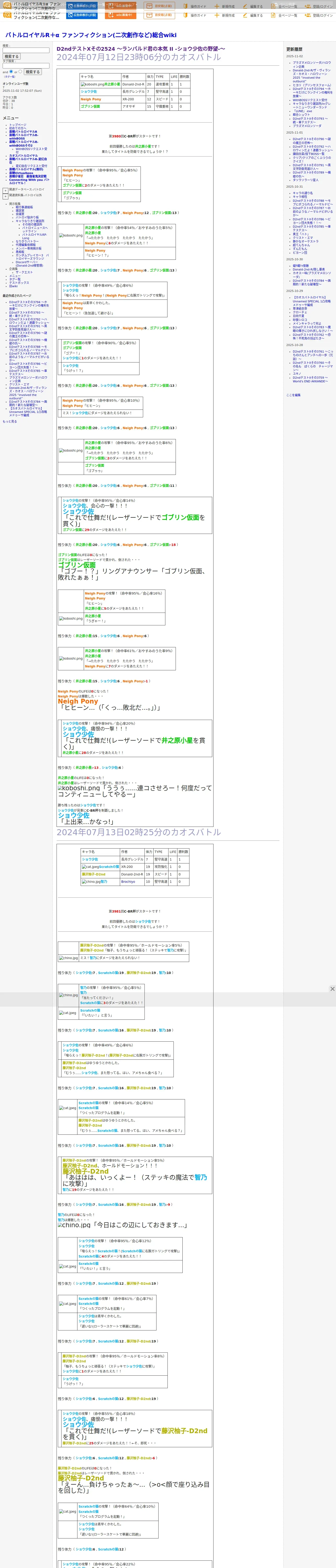Open タソラソラーリ星人 link

[x=305, y=180]
